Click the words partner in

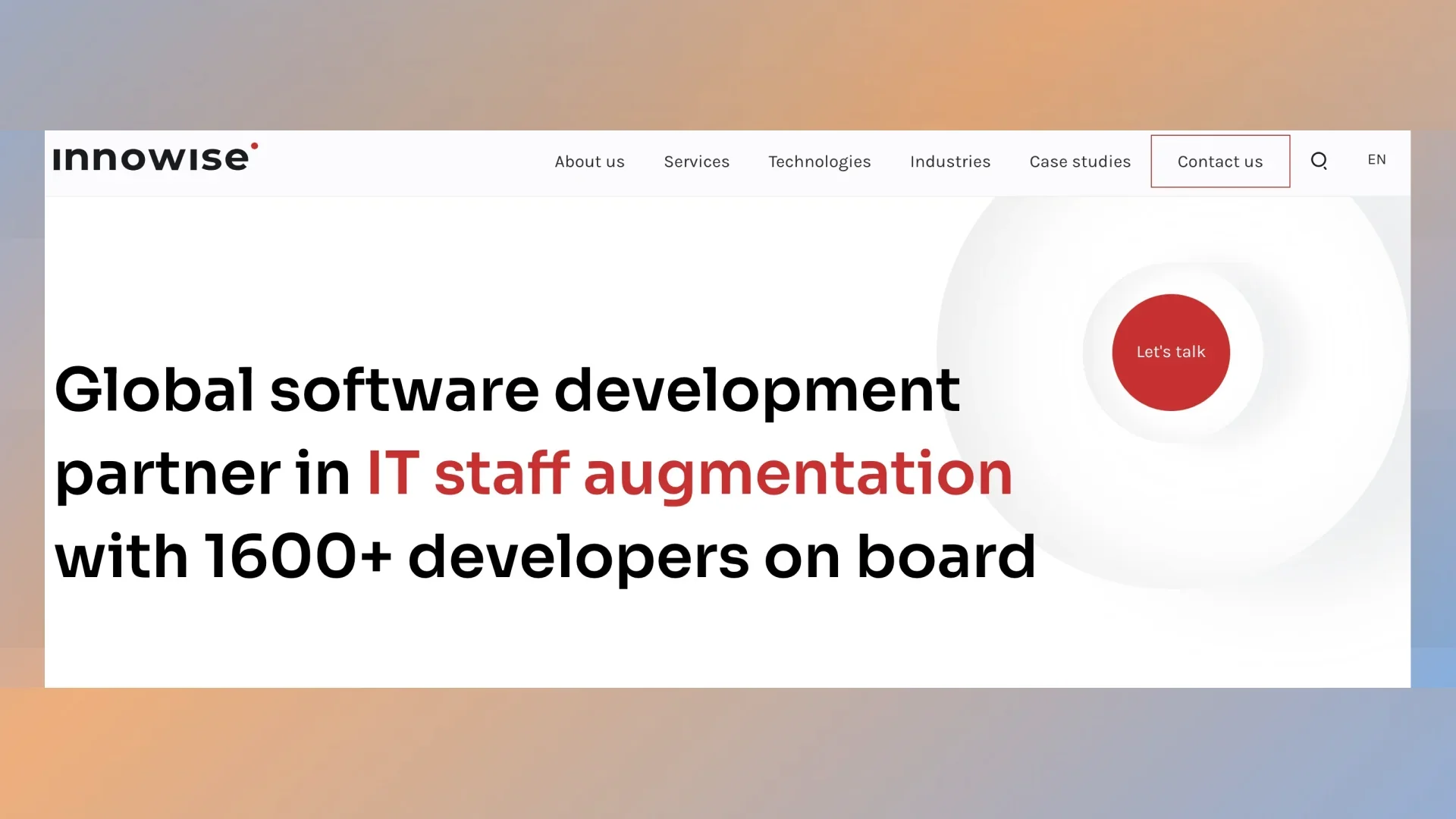coord(202,474)
